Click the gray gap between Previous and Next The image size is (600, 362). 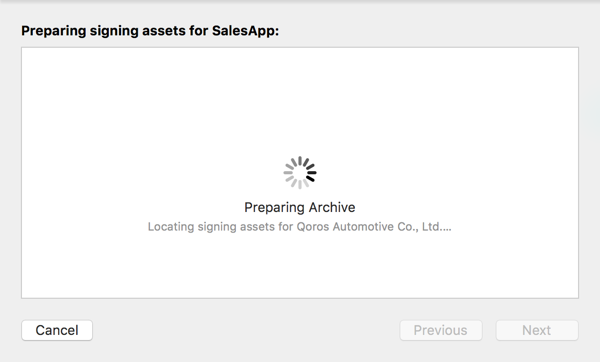pos(489,330)
